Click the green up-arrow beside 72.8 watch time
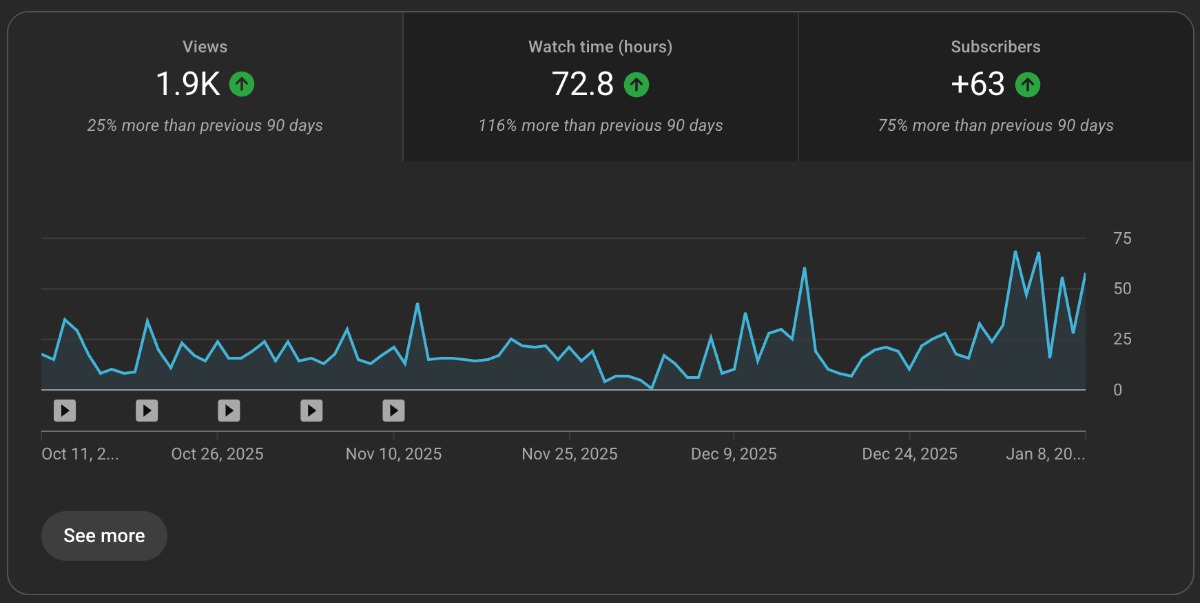This screenshot has width=1200, height=603. pos(637,84)
